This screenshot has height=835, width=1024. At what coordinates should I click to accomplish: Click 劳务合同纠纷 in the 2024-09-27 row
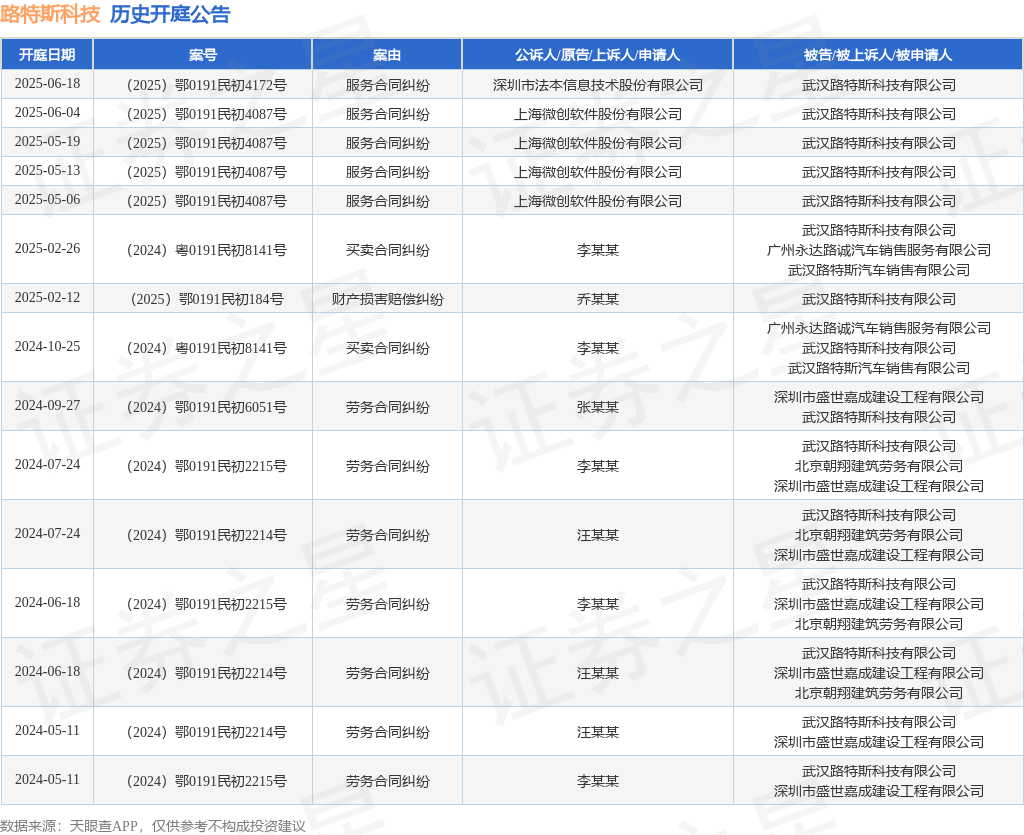point(387,407)
